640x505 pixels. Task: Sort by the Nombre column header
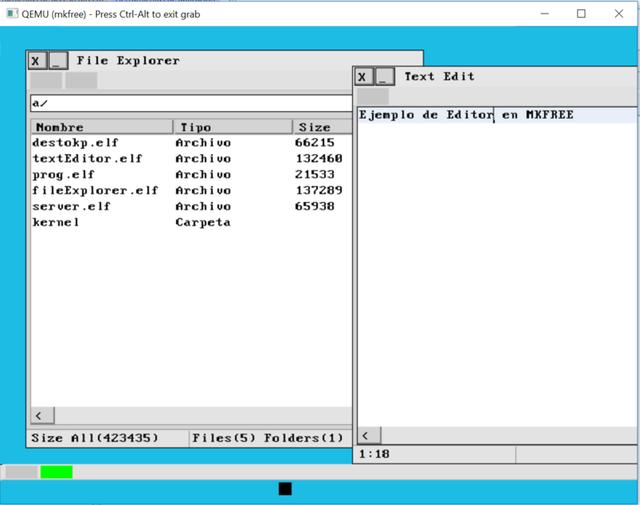[102, 127]
